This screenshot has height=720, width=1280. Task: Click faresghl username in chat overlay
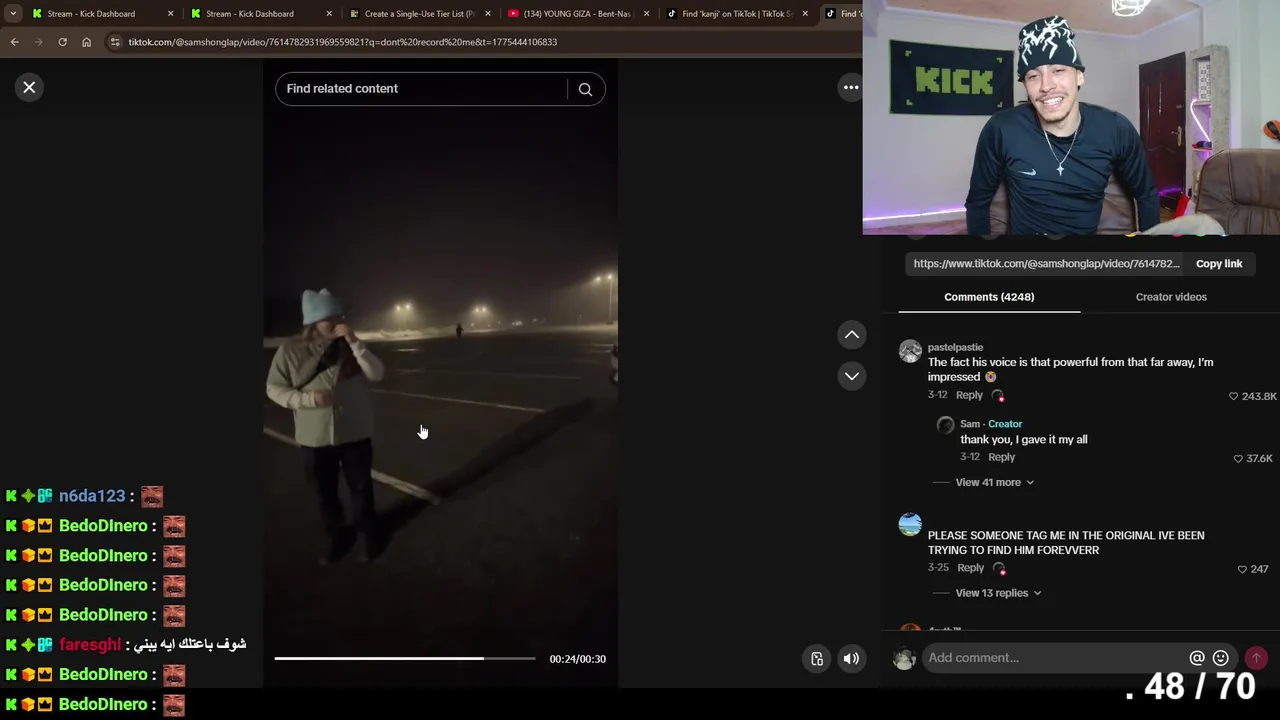tap(90, 645)
